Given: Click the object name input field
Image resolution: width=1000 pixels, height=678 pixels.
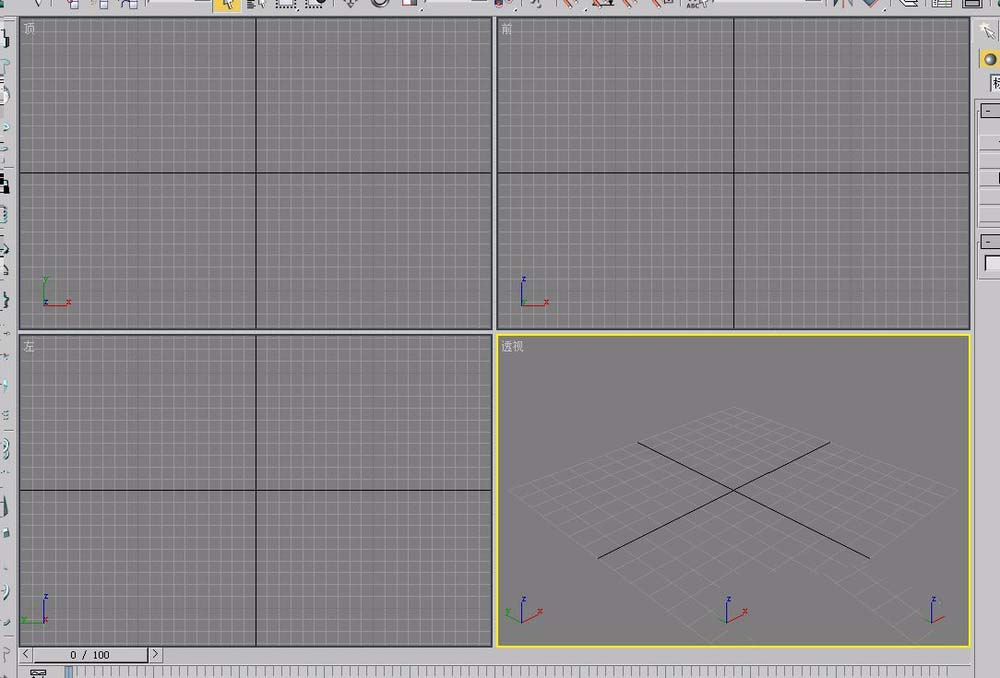Looking at the screenshot, I should pos(992,263).
